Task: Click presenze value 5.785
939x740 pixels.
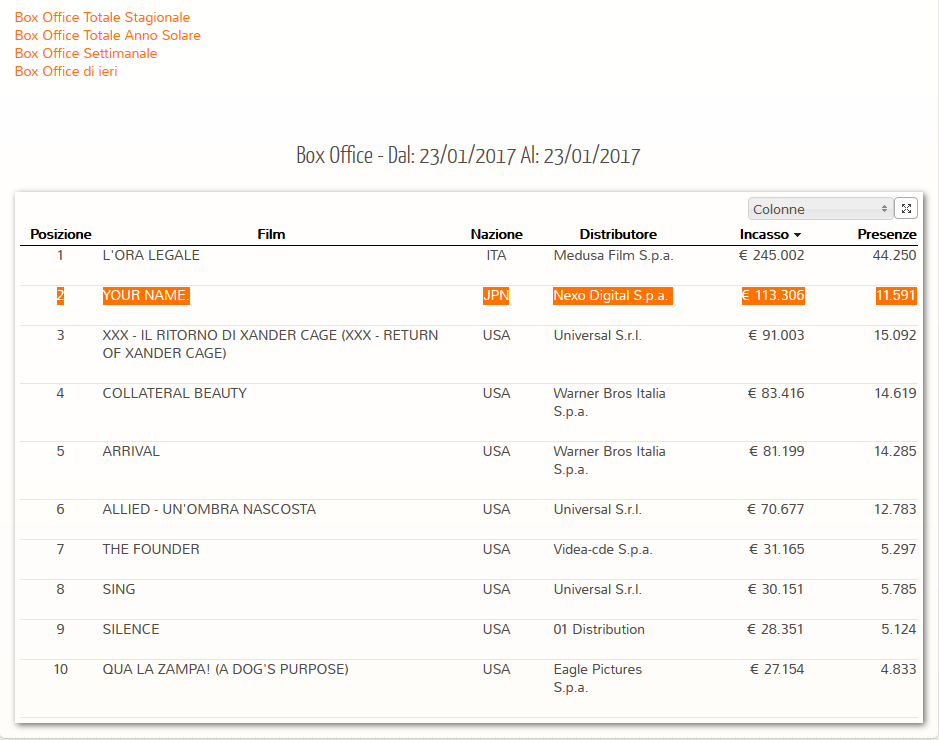Action: 898,590
